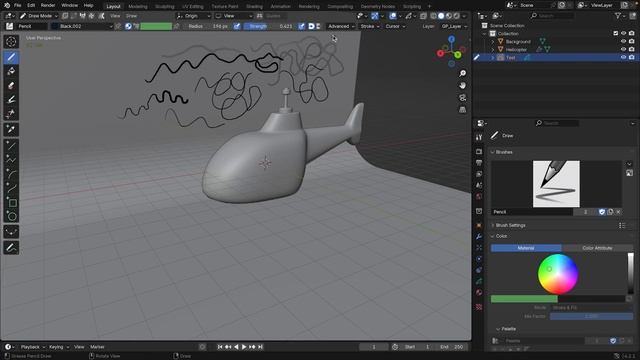640x360 pixels.
Task: Open the Black.002 material dropdown
Action: 82,26
